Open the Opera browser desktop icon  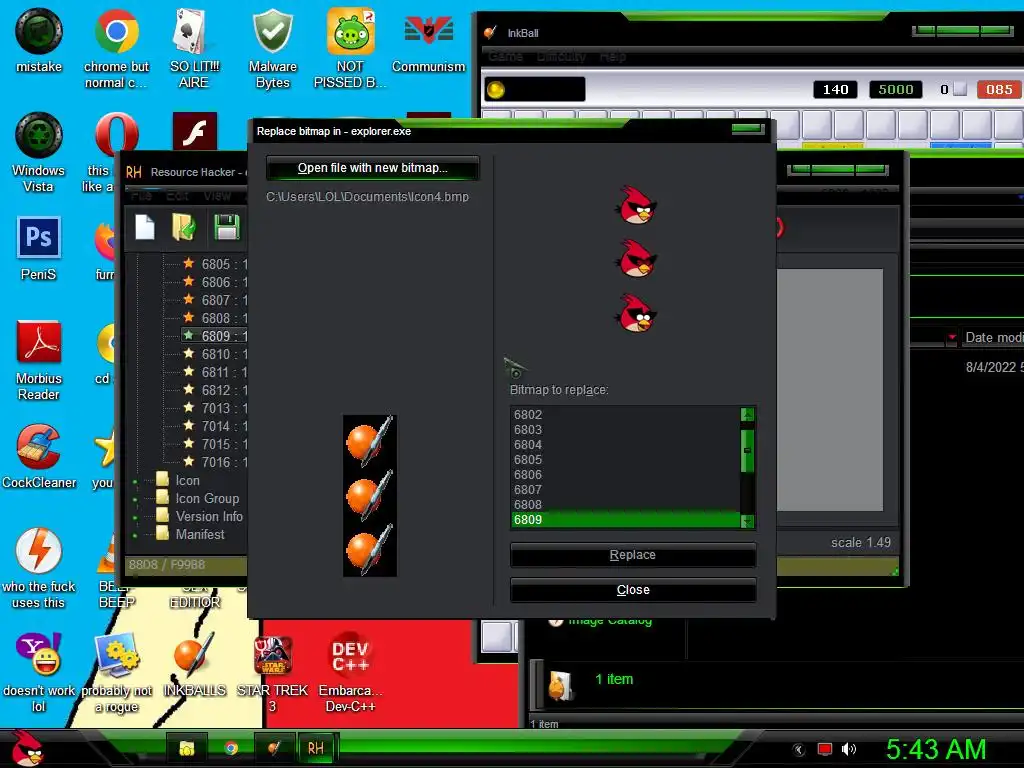116,135
